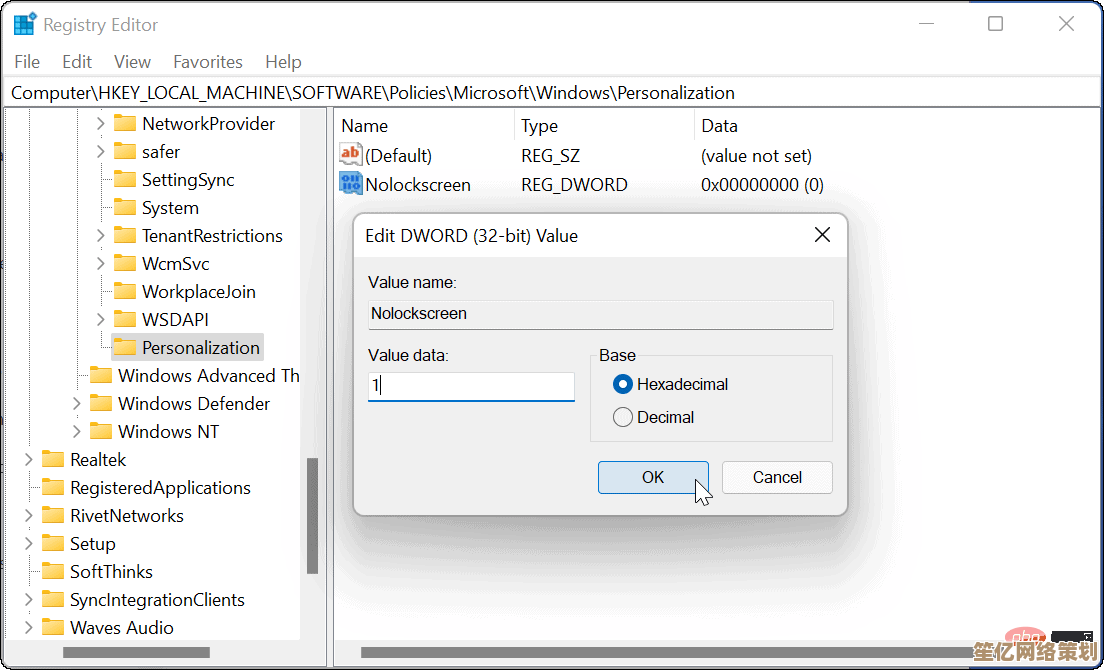Select the Realtek folder icon
This screenshot has width=1104, height=670.
point(53,460)
